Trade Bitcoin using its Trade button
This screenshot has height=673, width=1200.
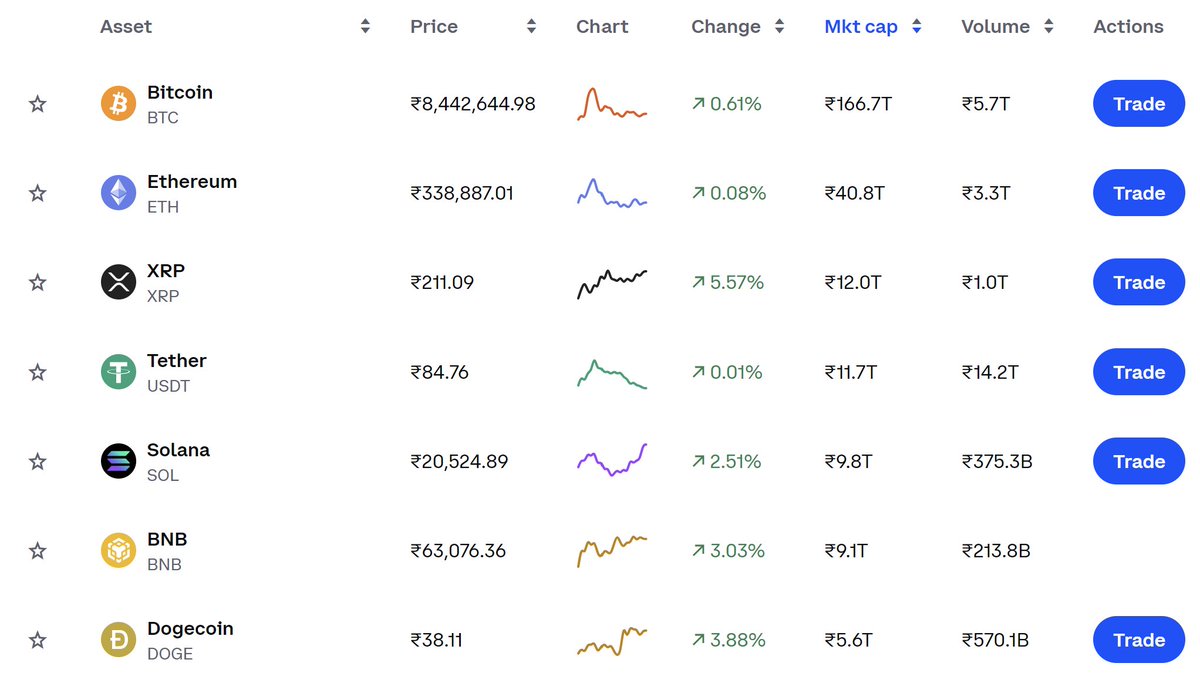pyautogui.click(x=1139, y=104)
